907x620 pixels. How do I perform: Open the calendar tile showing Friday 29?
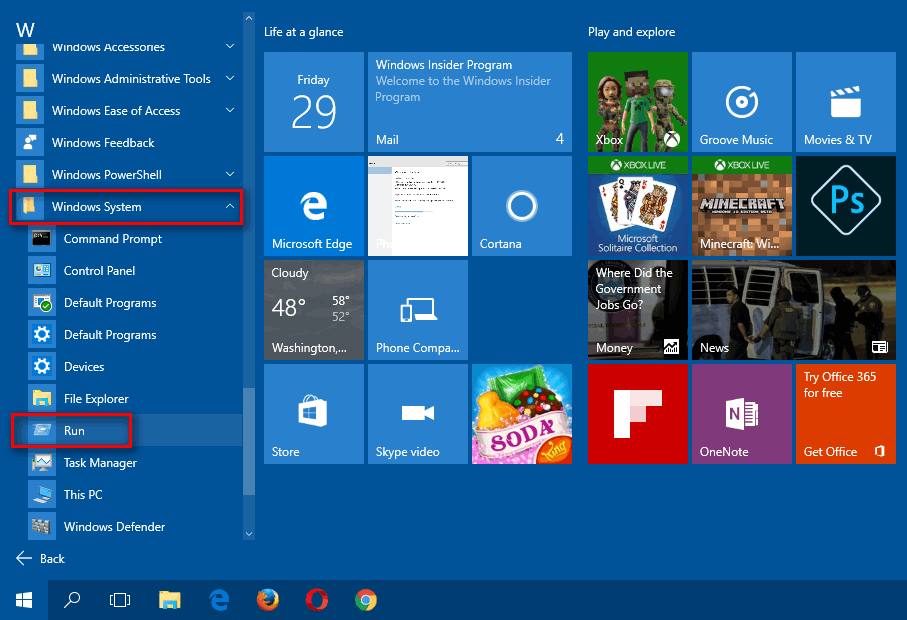[314, 102]
